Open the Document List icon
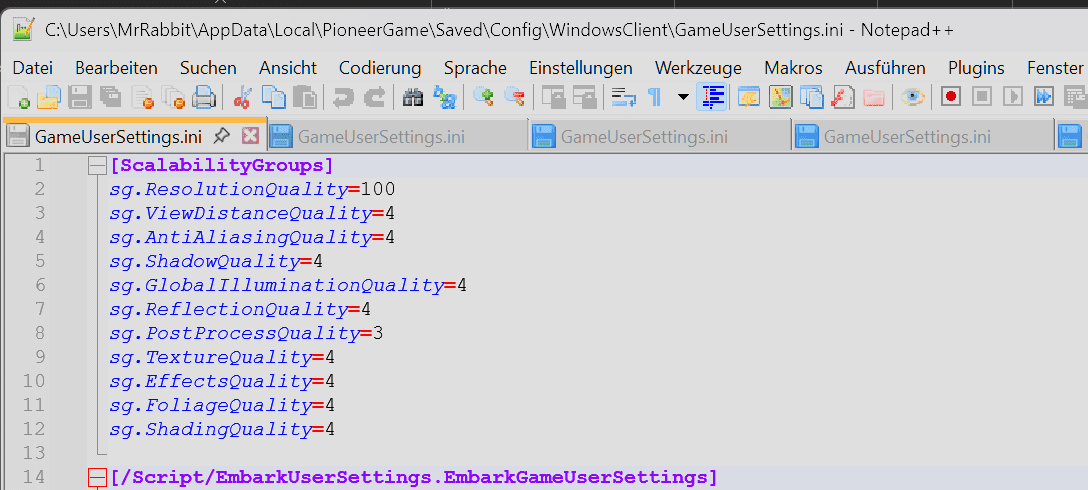1088x490 pixels. [810, 97]
